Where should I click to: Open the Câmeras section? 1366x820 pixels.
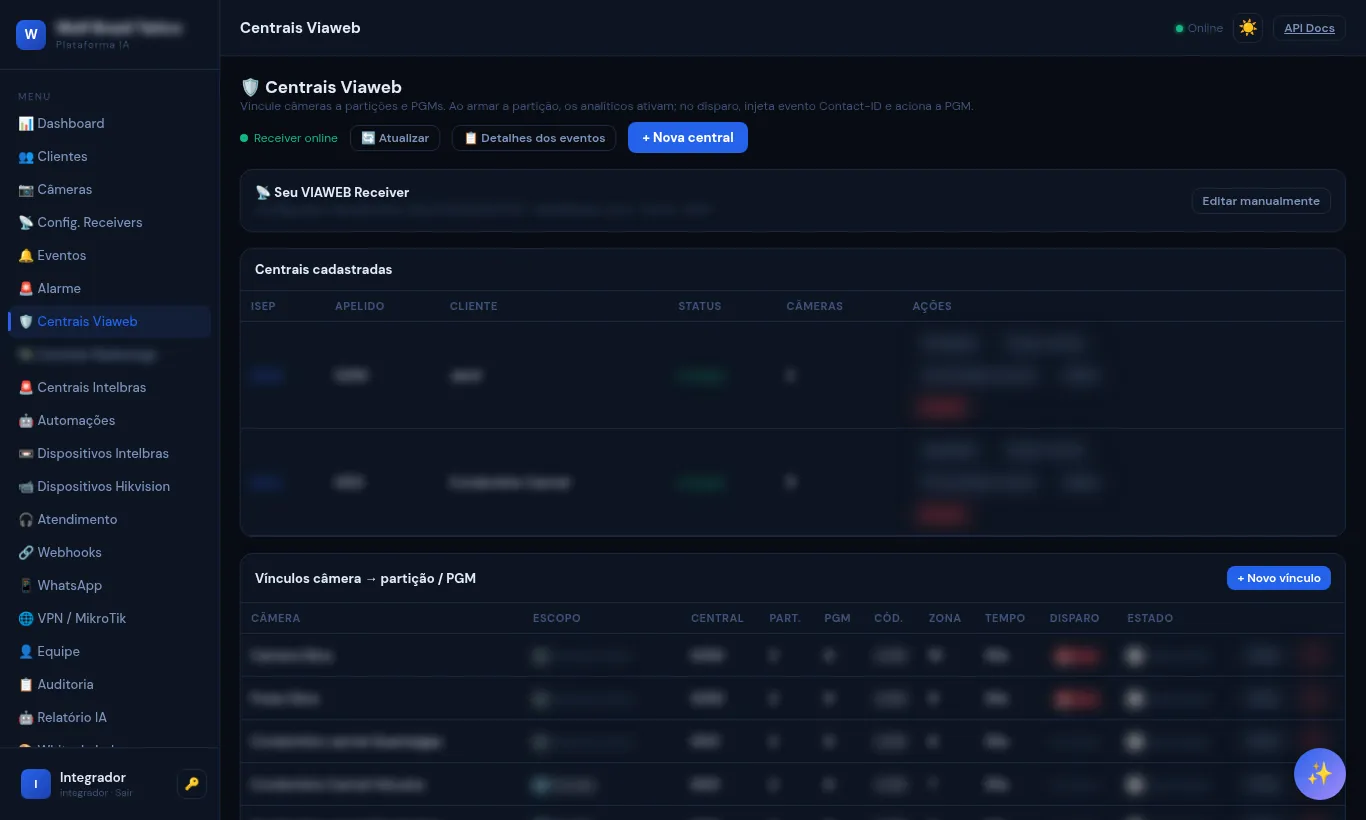[110, 189]
